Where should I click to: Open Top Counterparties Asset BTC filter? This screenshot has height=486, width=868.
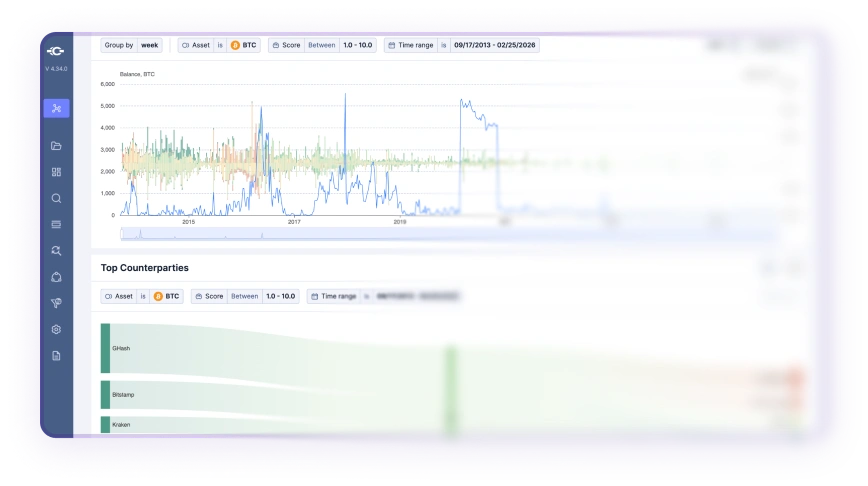tap(141, 296)
